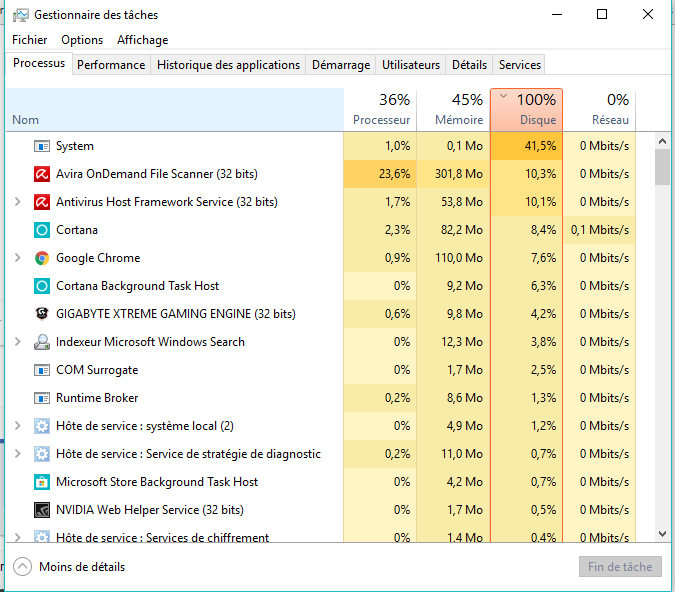675x592 pixels.
Task: Sort by the Mémoire column header
Action: point(453,109)
